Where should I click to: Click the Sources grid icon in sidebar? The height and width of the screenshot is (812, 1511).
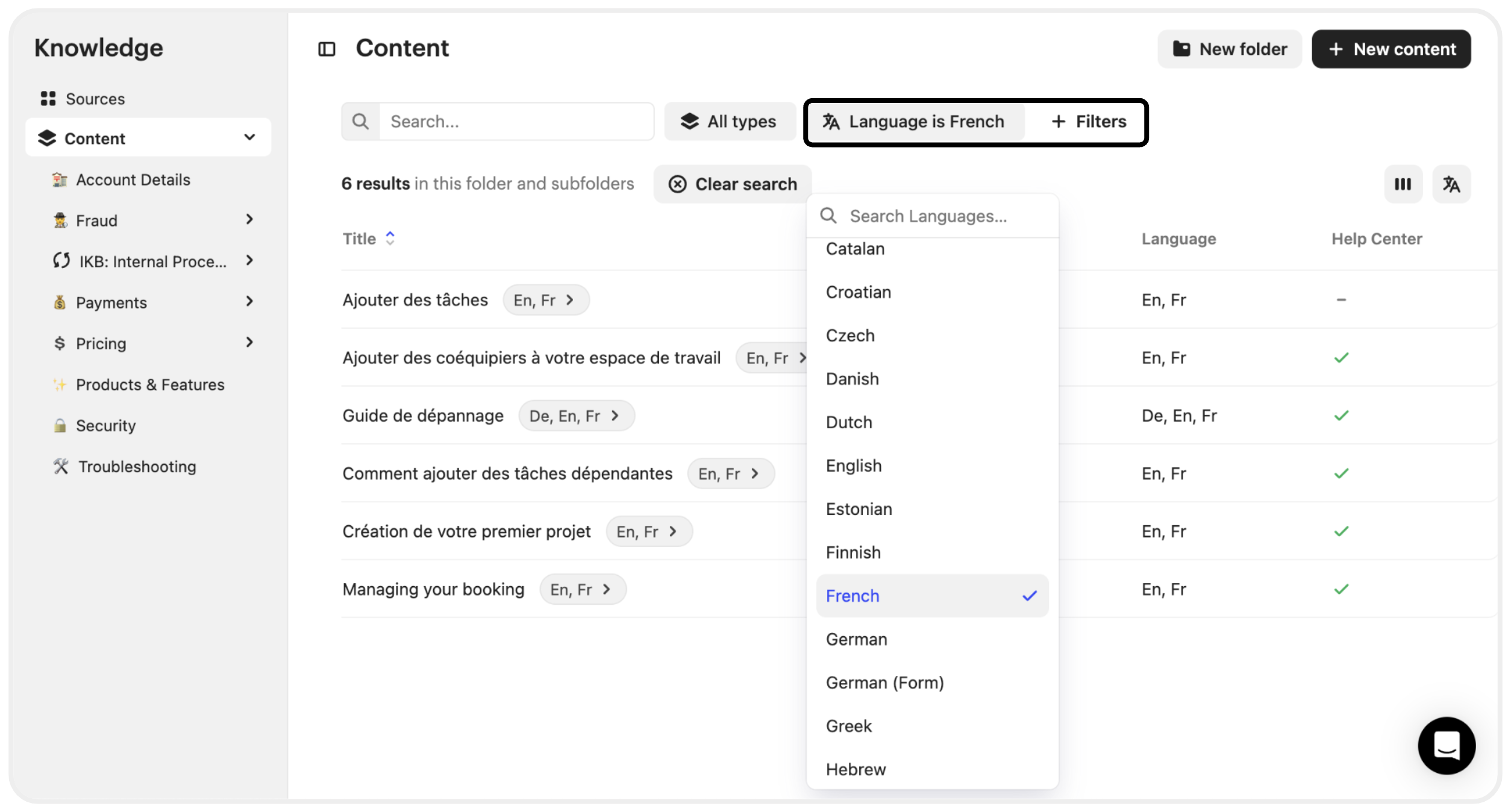pyautogui.click(x=48, y=99)
